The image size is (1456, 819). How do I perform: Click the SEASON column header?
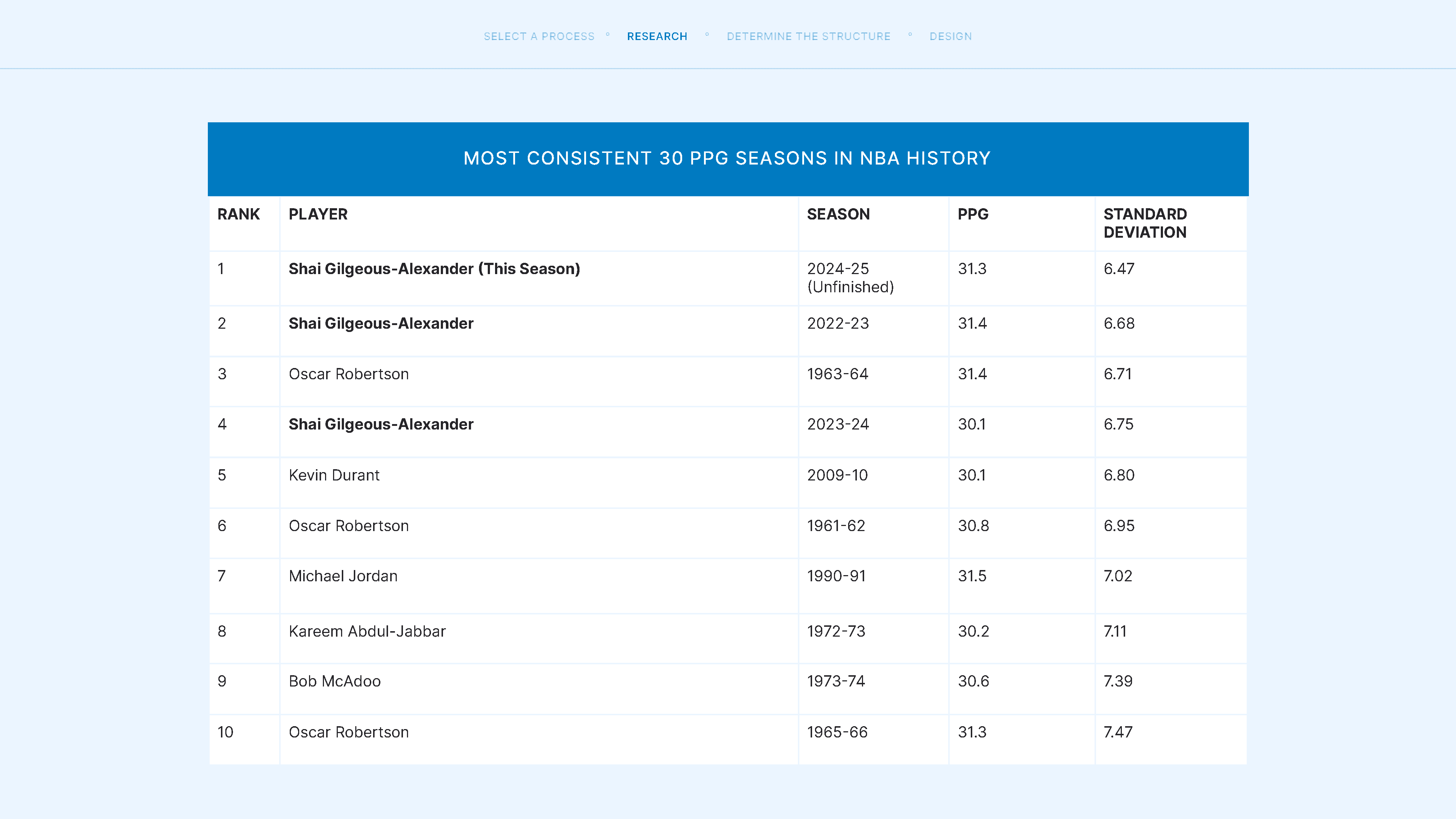[838, 214]
